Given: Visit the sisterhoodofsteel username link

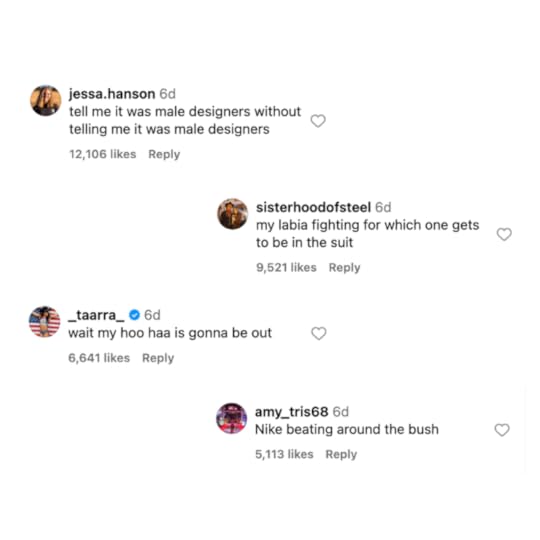Looking at the screenshot, I should pos(313,207).
